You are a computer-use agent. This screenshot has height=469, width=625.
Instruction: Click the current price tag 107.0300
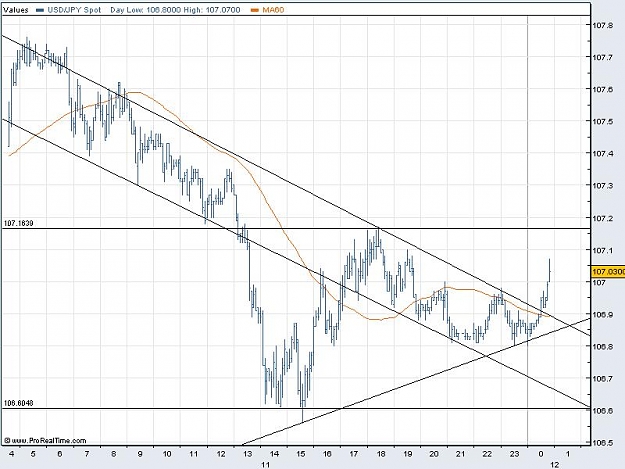click(608, 272)
